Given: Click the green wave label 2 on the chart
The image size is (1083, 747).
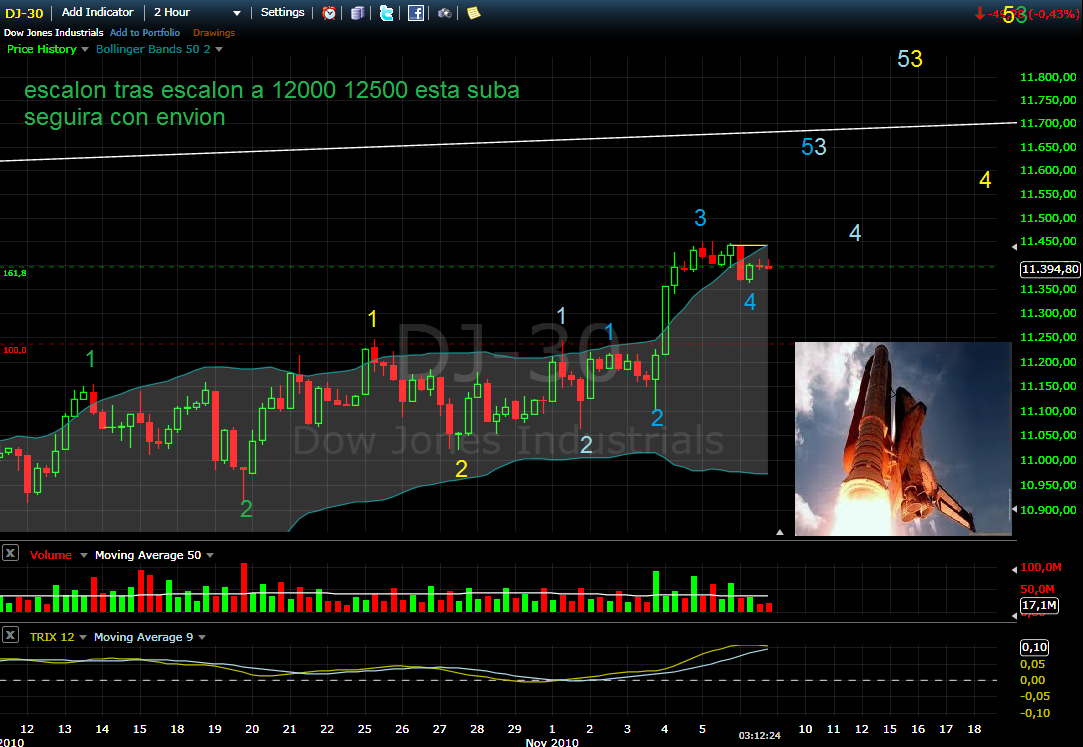Looking at the screenshot, I should [246, 509].
